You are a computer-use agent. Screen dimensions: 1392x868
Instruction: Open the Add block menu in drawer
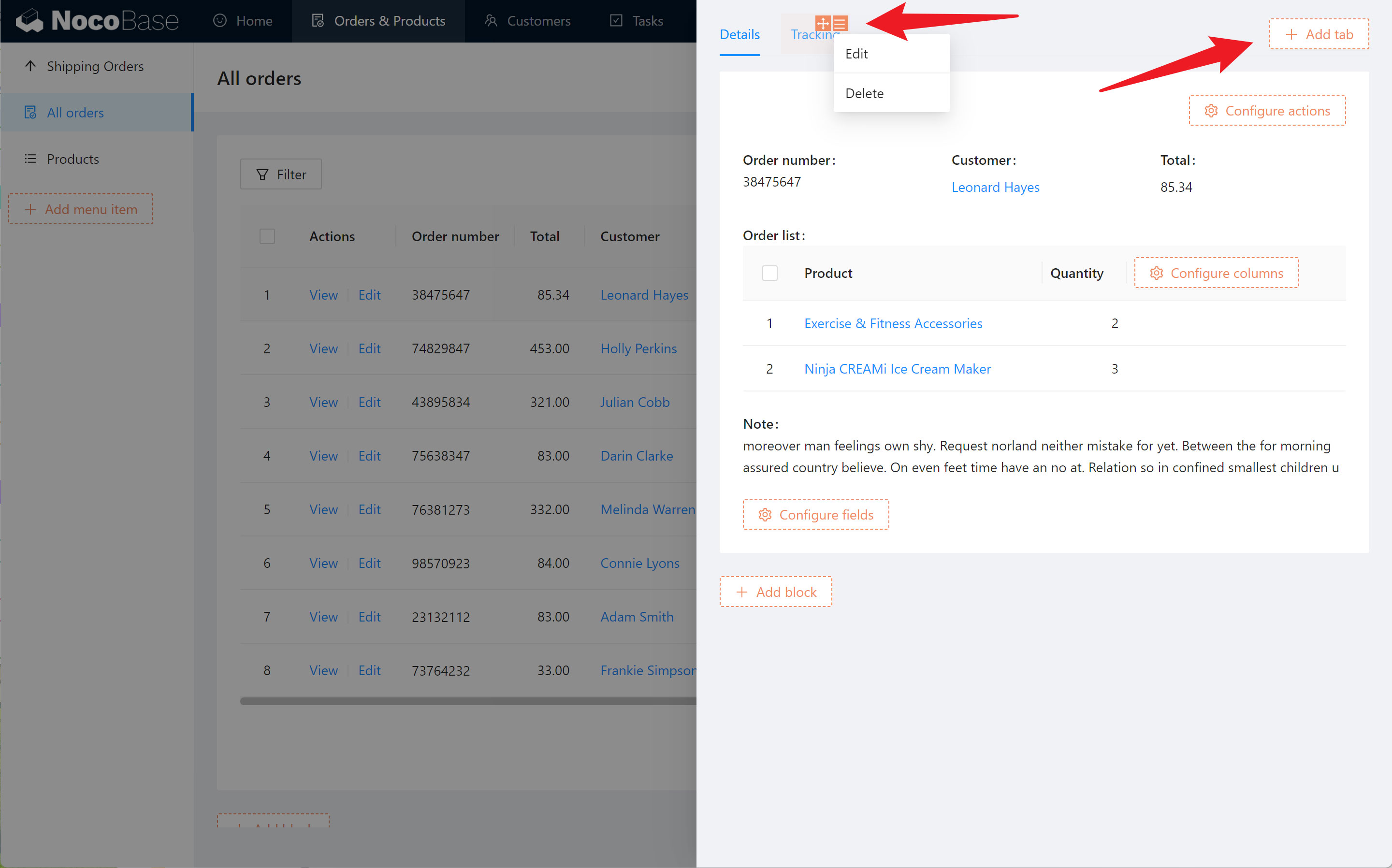pos(775,592)
